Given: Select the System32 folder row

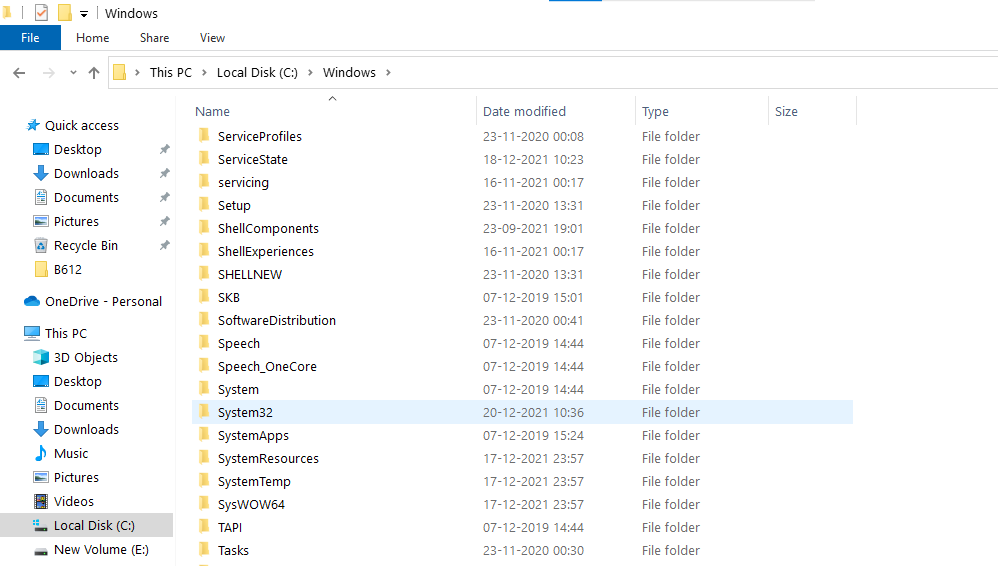Looking at the screenshot, I should point(522,413).
